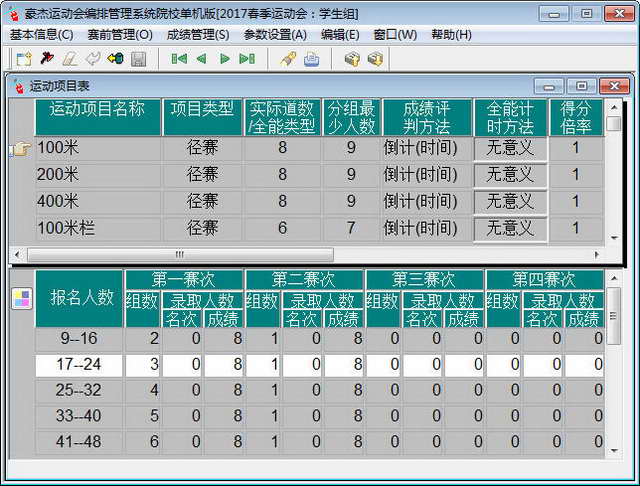Screen dimensions: 640x486
Task: Click the printer icon in toolbar
Action: click(x=312, y=59)
